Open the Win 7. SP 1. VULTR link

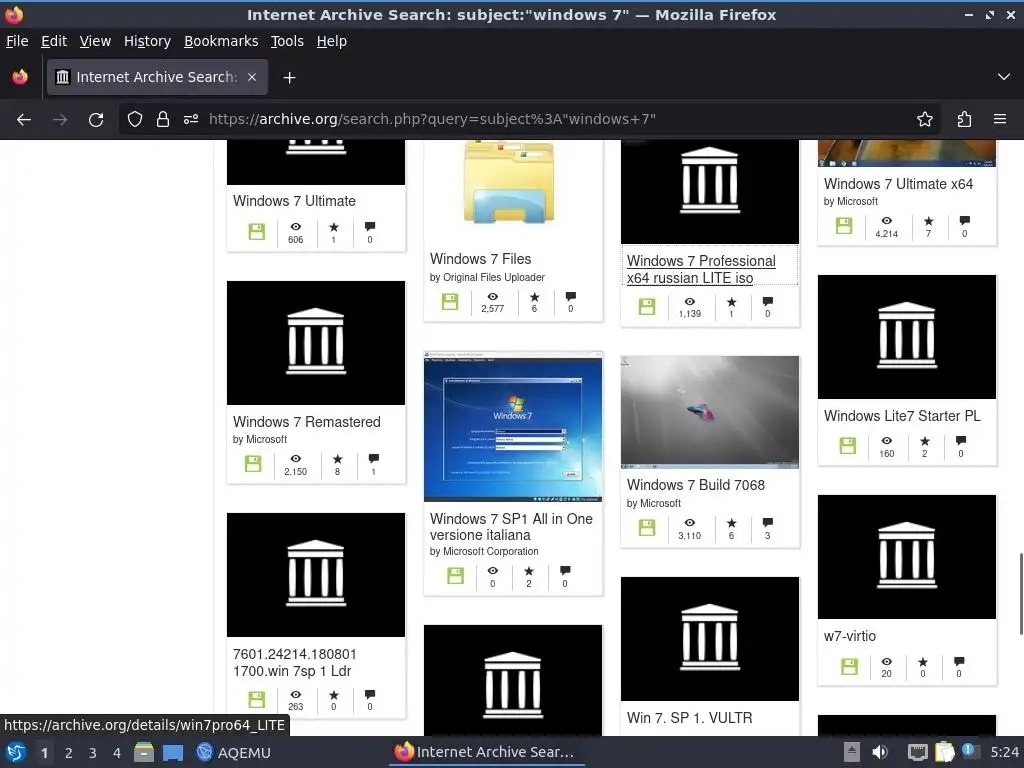(x=690, y=718)
